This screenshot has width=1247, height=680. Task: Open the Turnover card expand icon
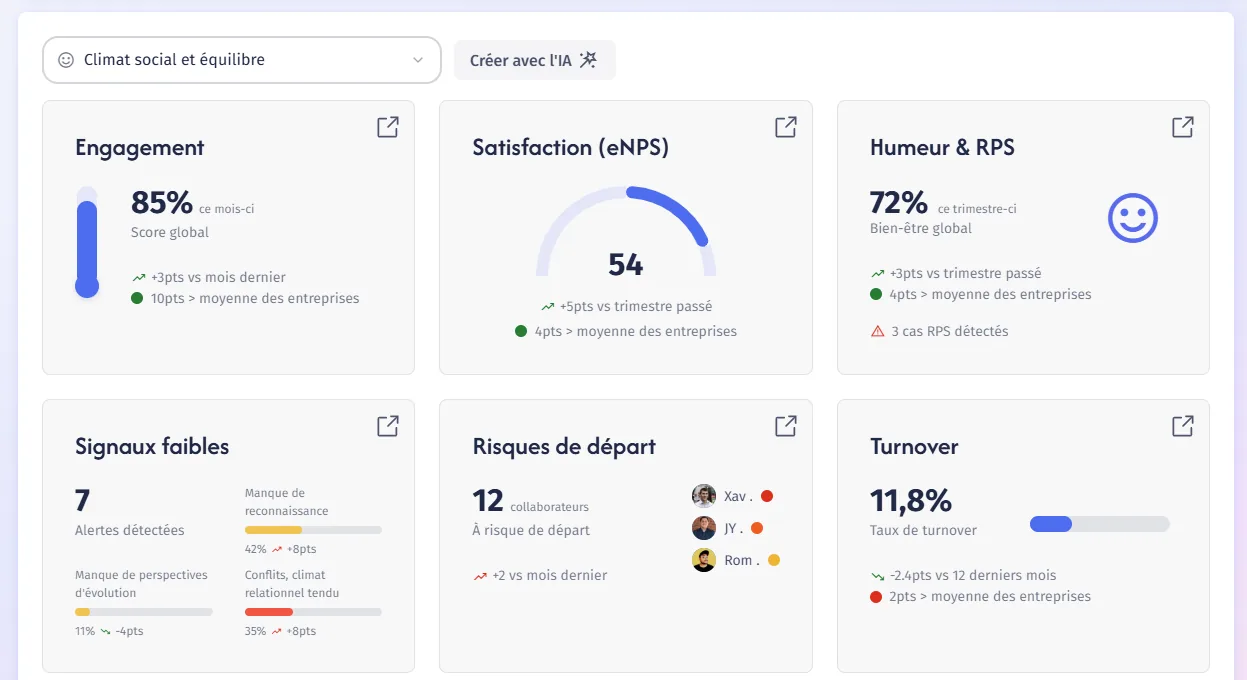point(1182,426)
